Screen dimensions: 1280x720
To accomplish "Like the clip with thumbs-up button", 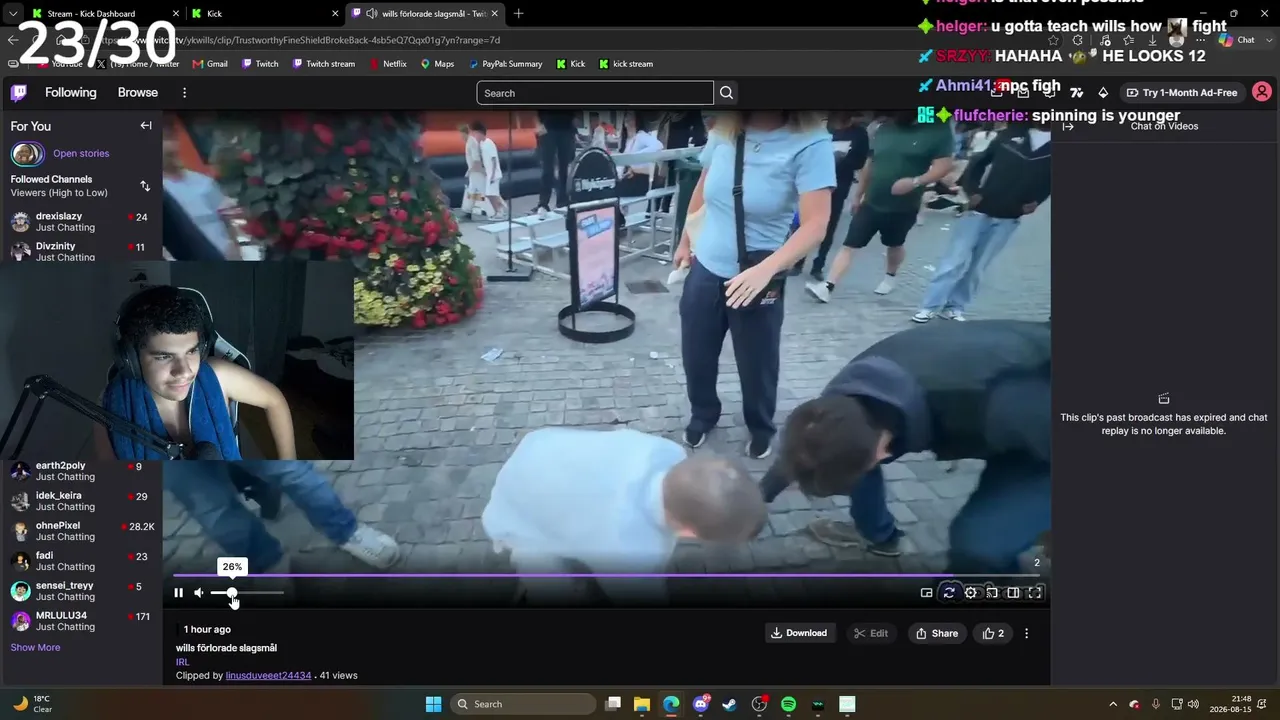I will 993,633.
